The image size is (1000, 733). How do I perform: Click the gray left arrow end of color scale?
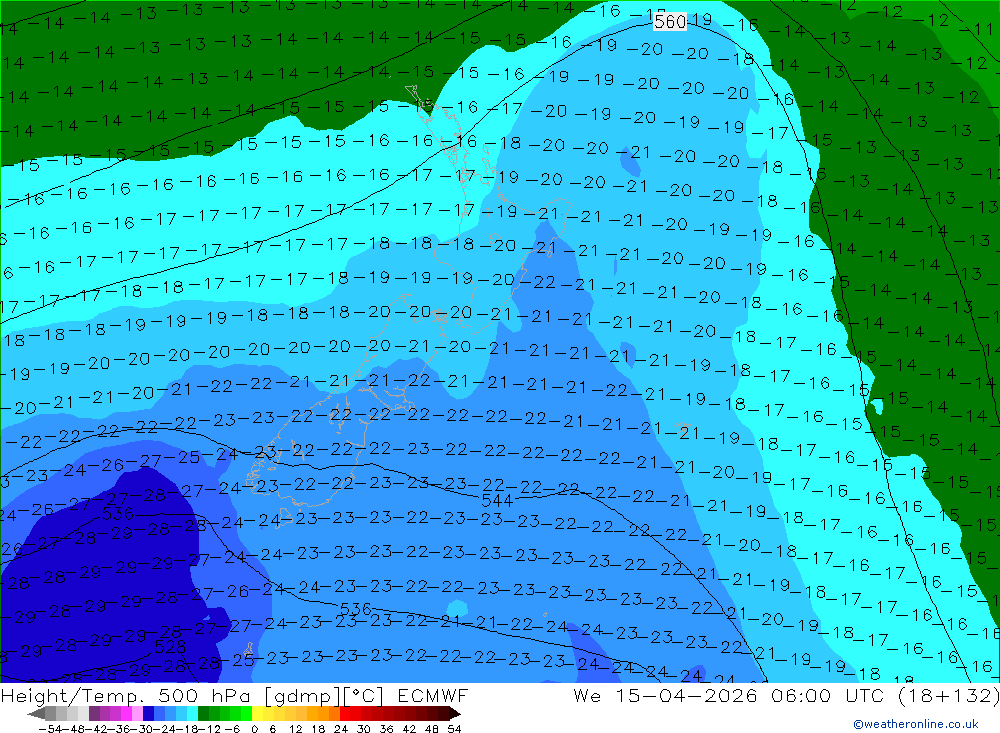click(x=36, y=714)
